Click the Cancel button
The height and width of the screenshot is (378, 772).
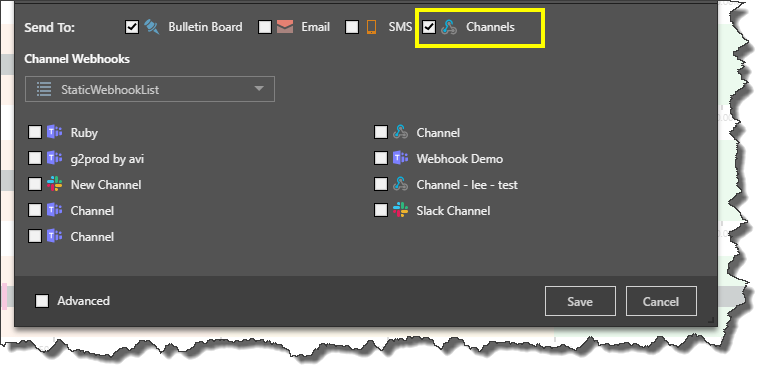click(x=661, y=301)
